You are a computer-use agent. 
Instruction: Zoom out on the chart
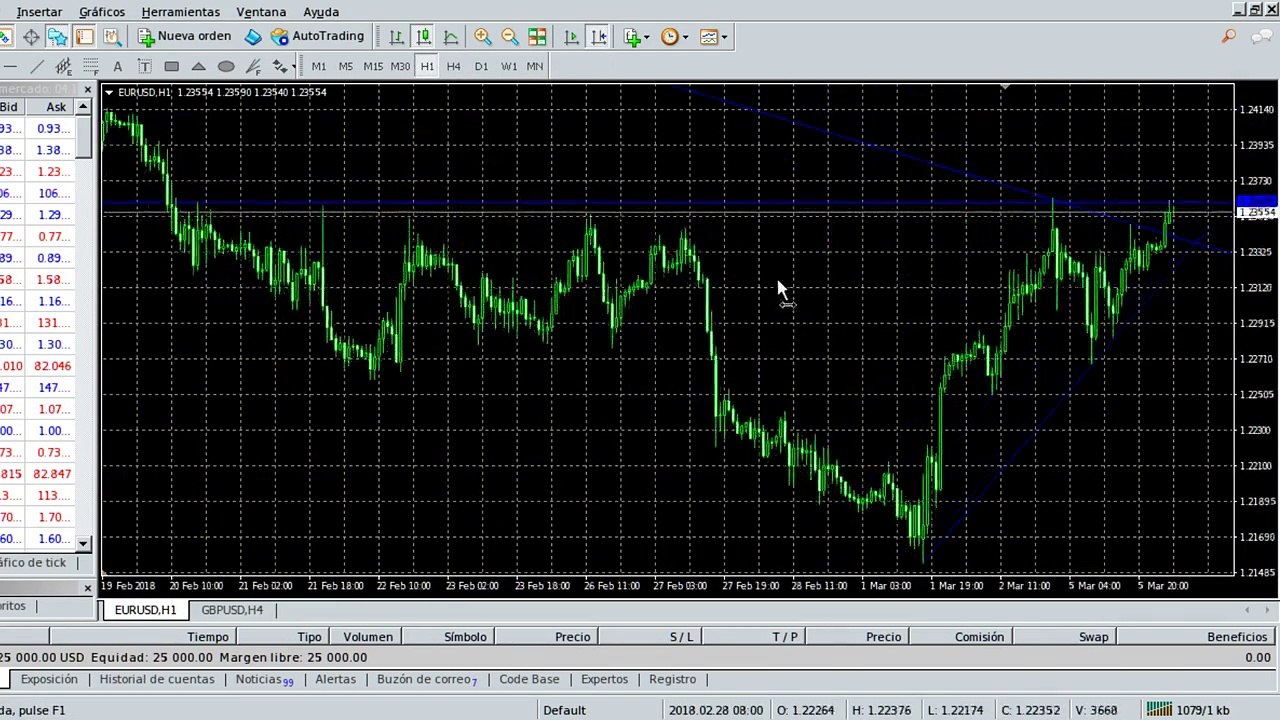coord(510,37)
